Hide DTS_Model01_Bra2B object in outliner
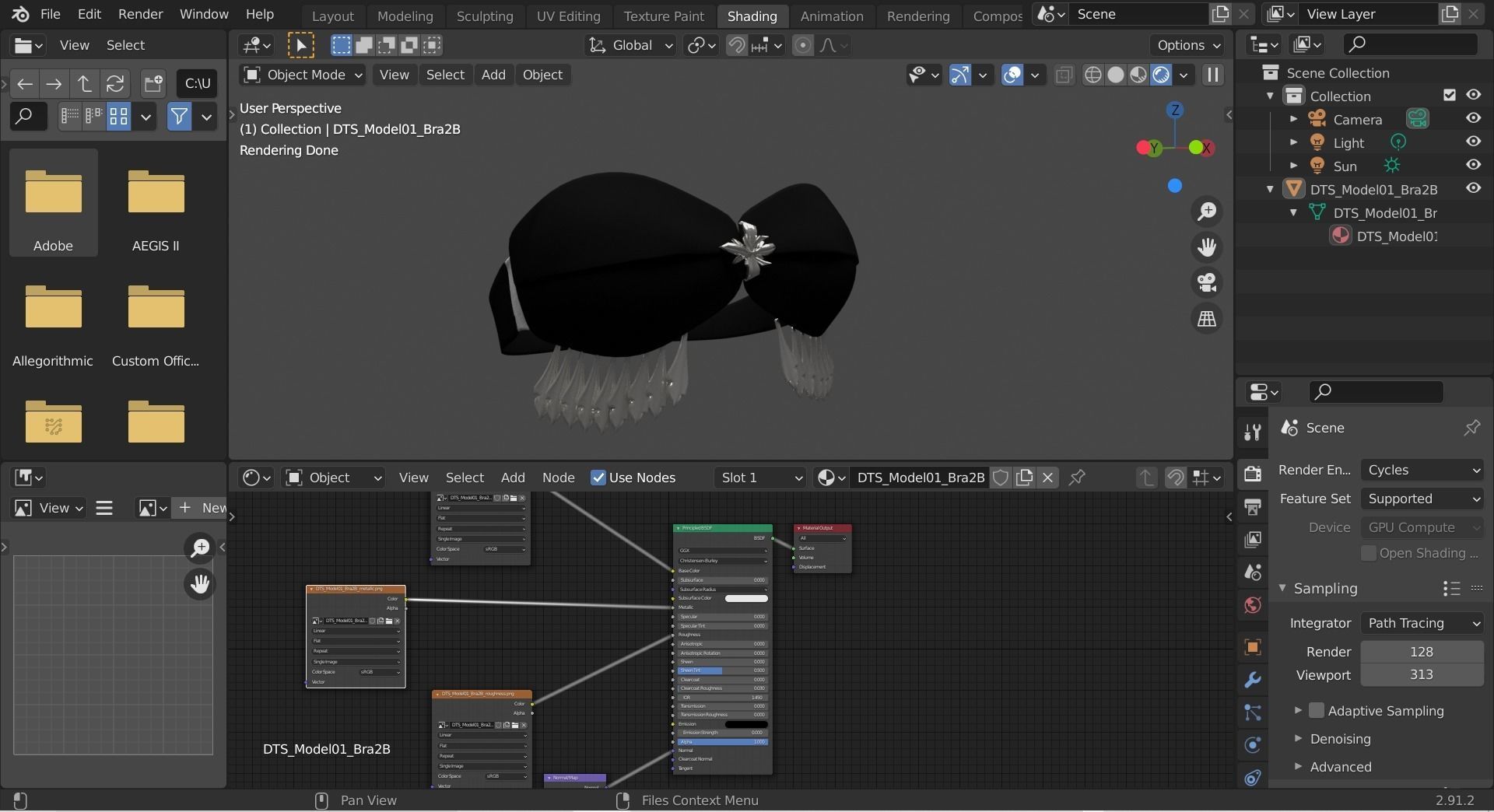This screenshot has height=812, width=1494. (x=1474, y=188)
